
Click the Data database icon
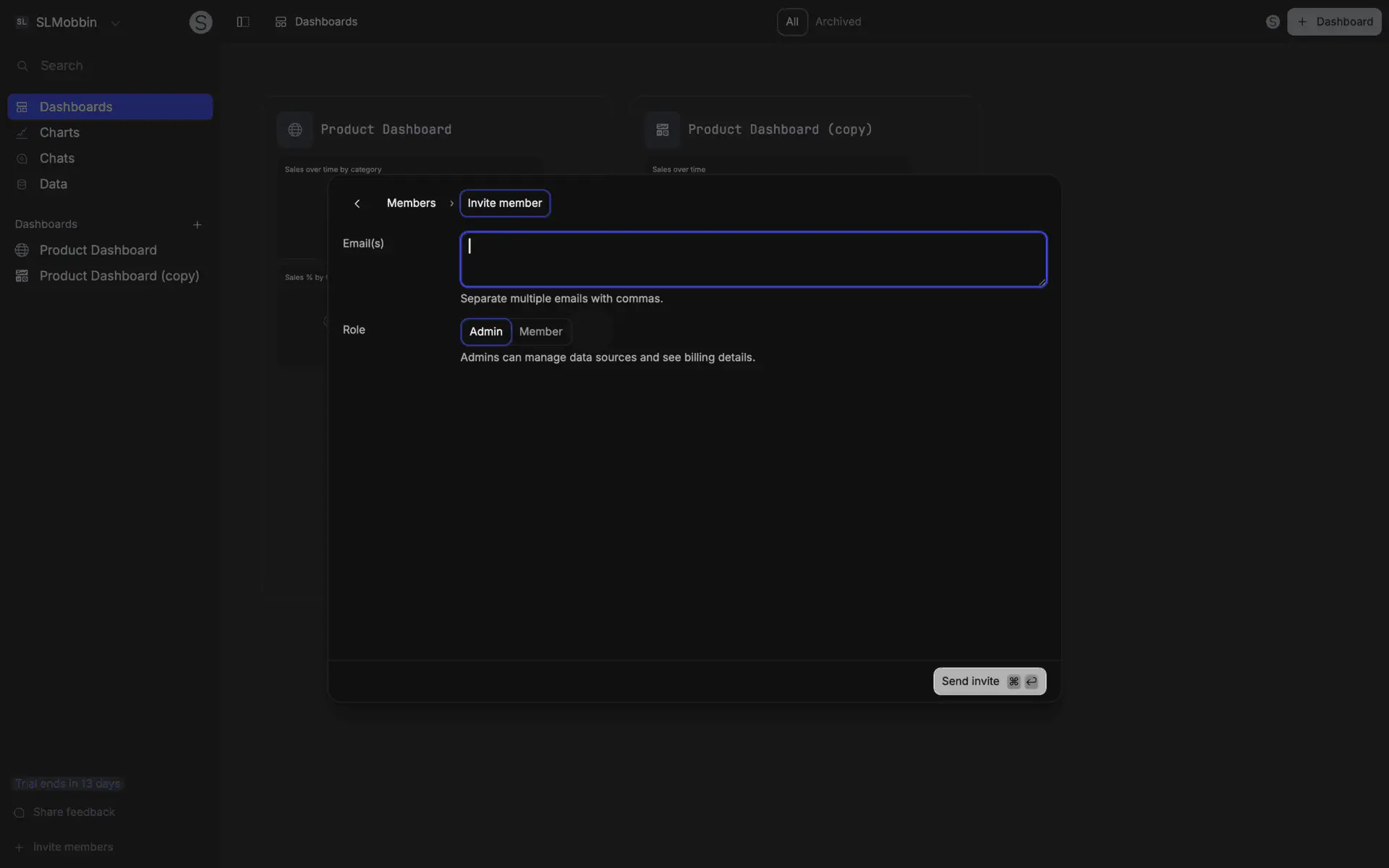[22, 184]
